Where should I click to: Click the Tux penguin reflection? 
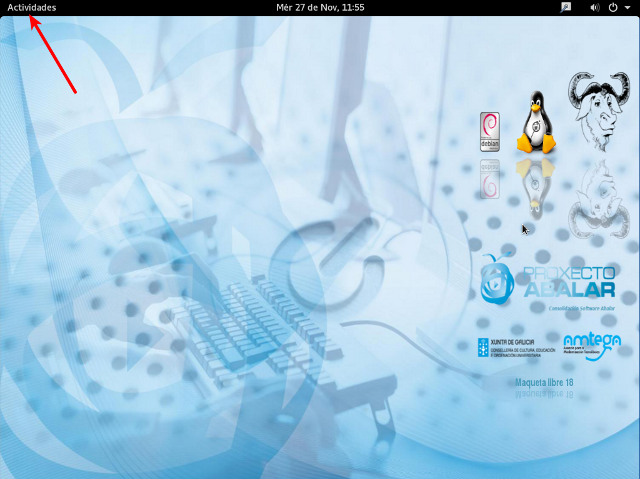(x=536, y=187)
